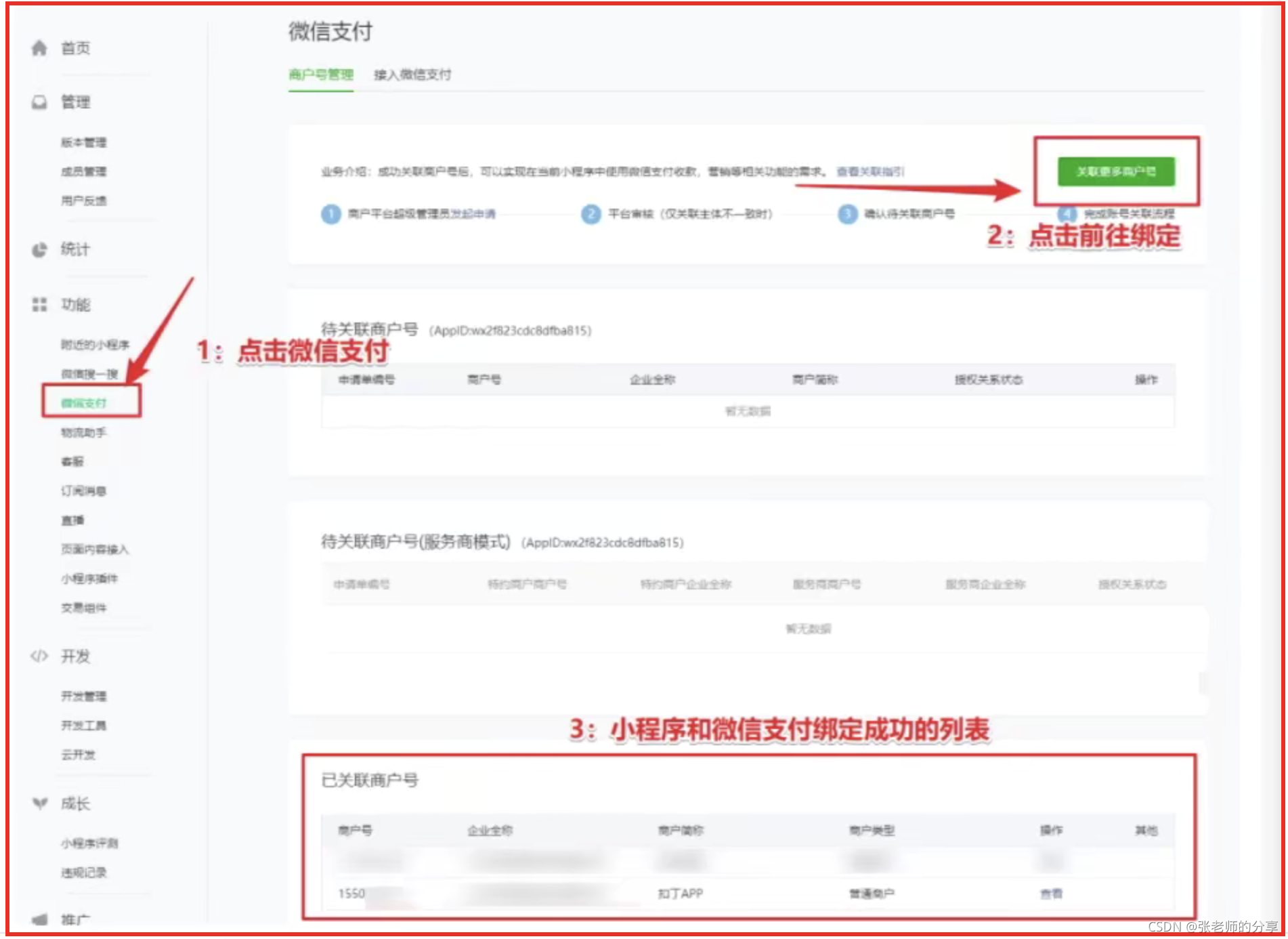Click the 授权关系状态 header in first table
The width and height of the screenshot is (1288, 939).
989,379
